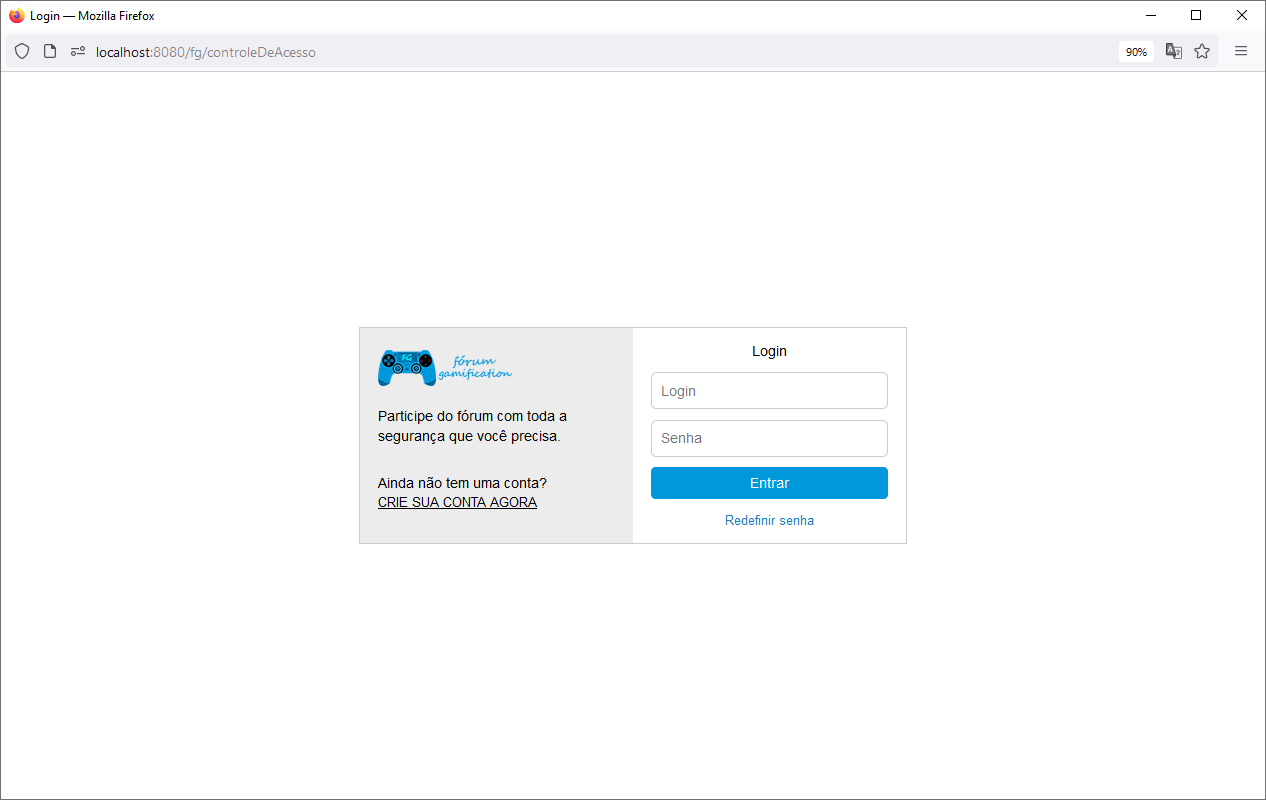Select the "Login" heading text
The width and height of the screenshot is (1266, 800).
coord(769,351)
